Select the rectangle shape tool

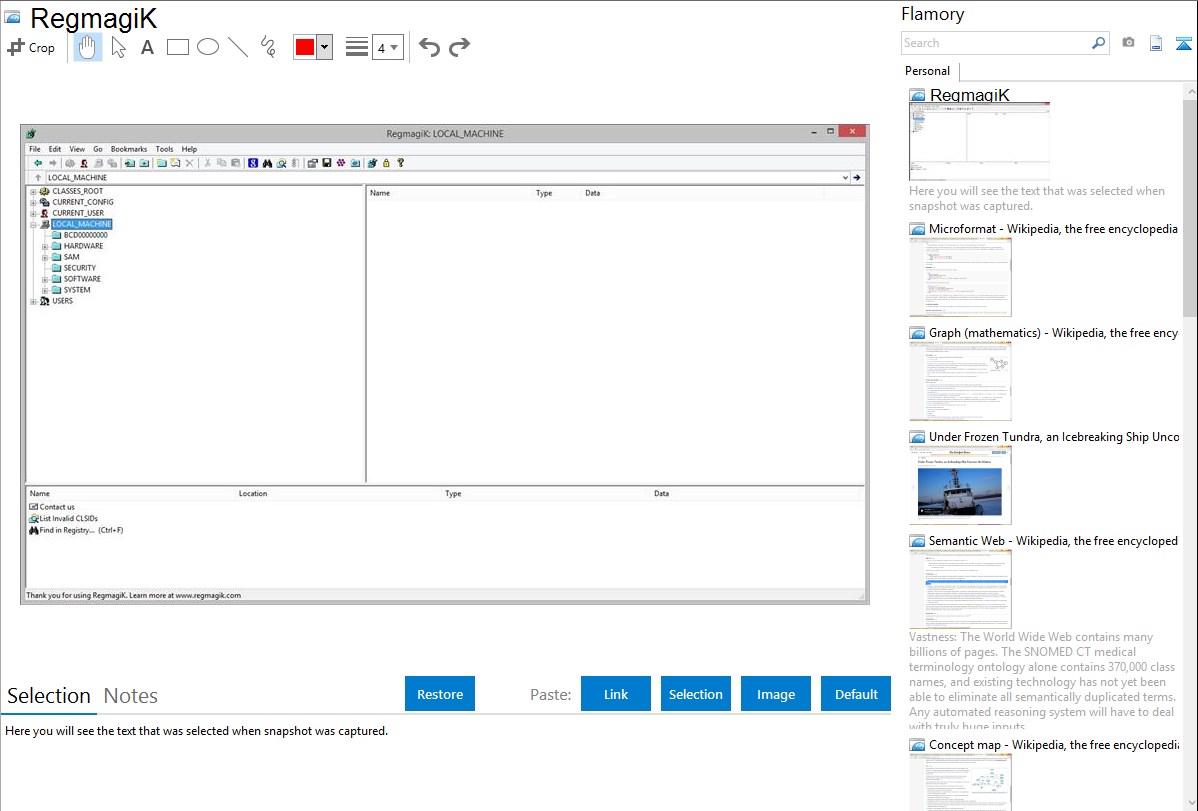177,47
